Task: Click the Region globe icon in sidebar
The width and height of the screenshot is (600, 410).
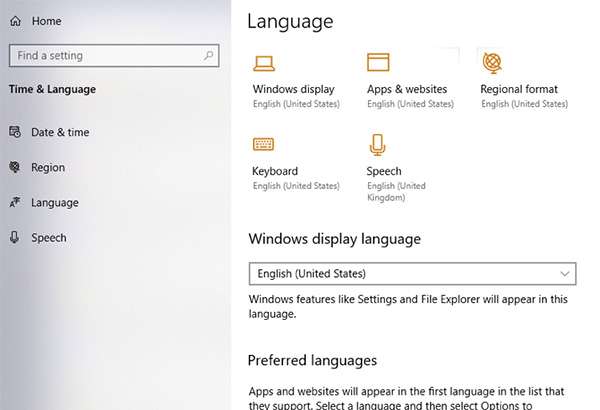Action: pos(15,167)
